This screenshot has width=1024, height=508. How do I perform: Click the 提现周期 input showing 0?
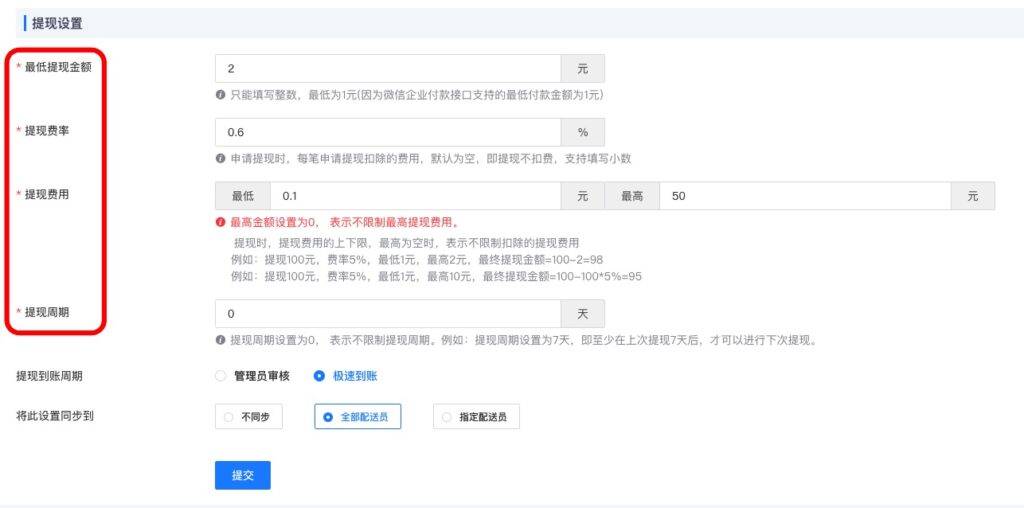tap(388, 314)
